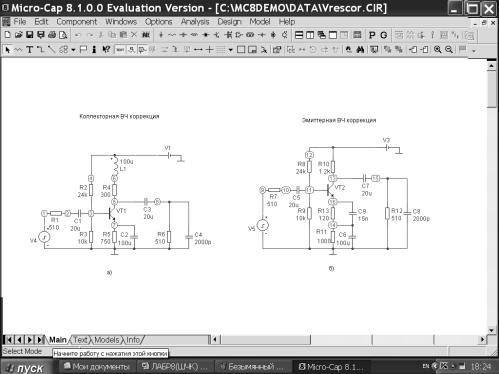
Task: Click the bold P toolbar button
Action: [x=372, y=35]
